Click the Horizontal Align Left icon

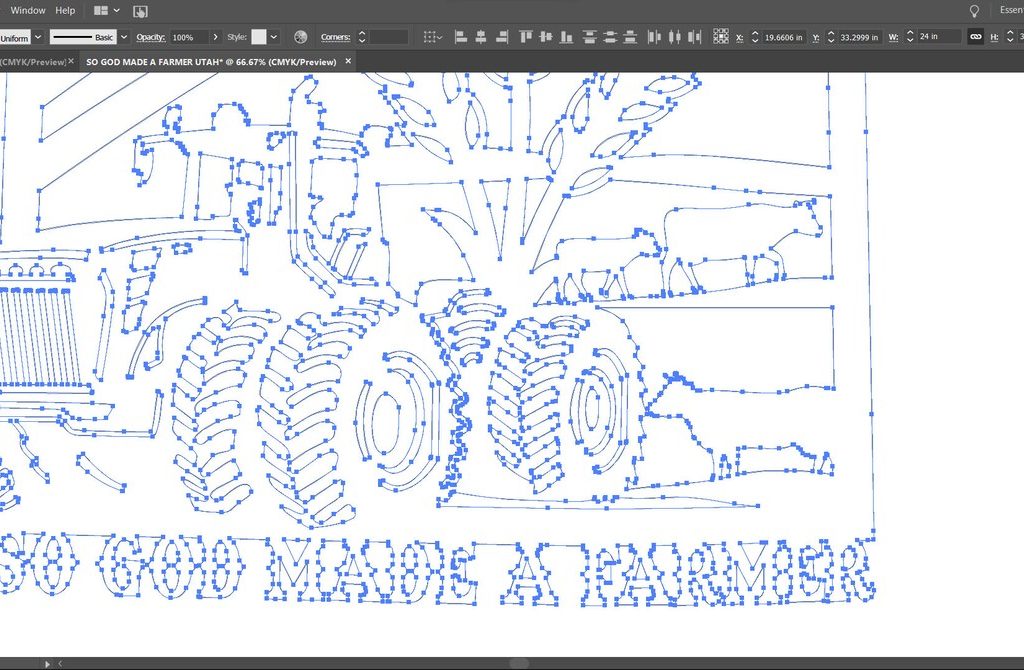click(461, 37)
